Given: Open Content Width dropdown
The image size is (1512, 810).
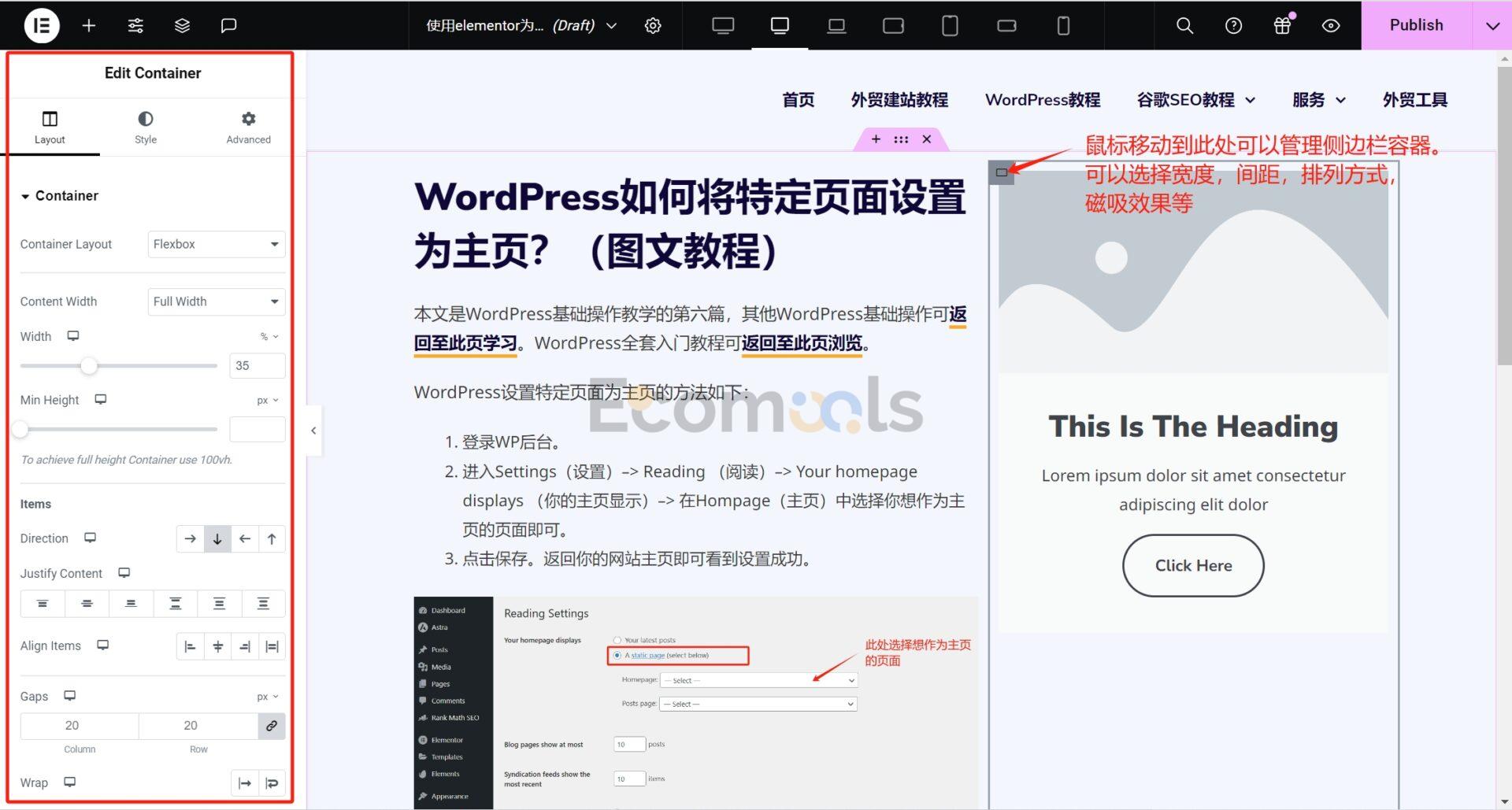Looking at the screenshot, I should tap(217, 301).
